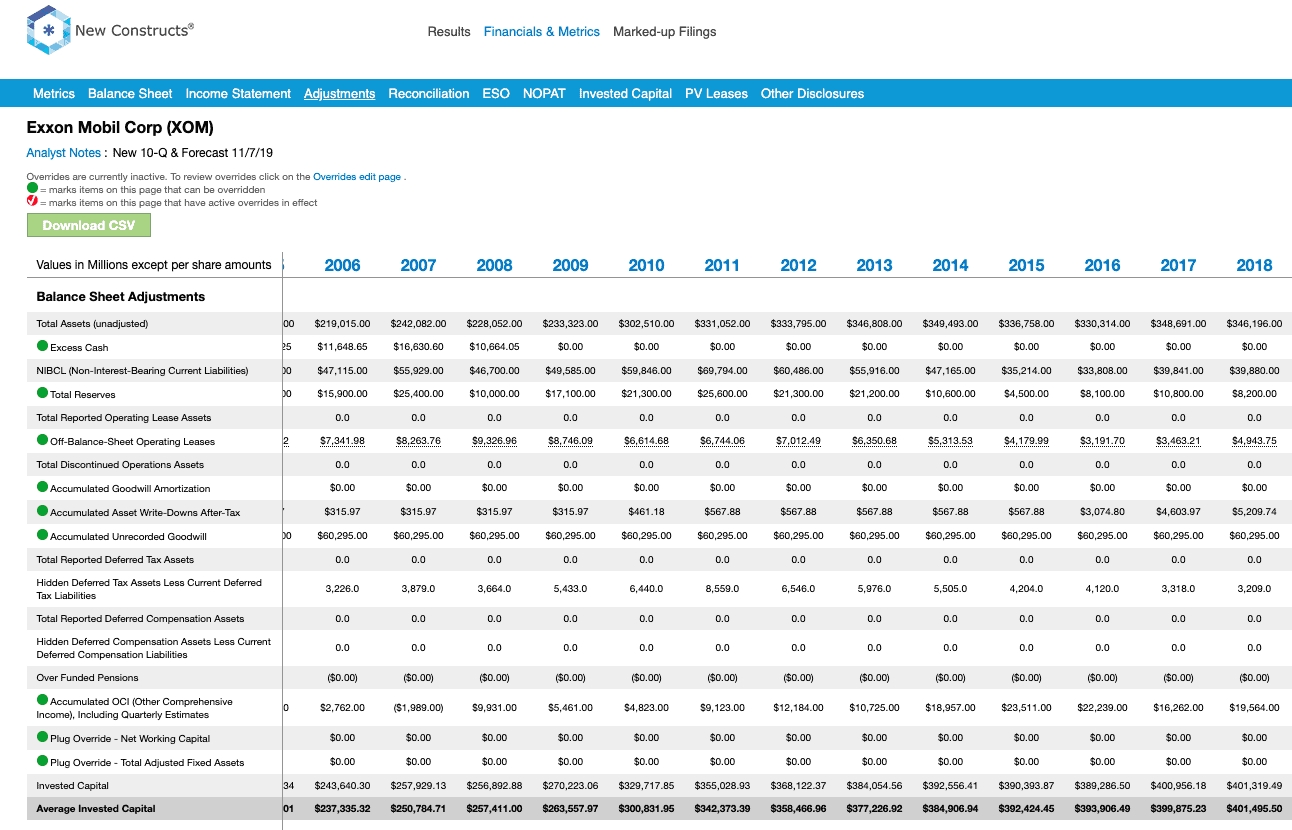This screenshot has width=1292, height=830.
Task: Click Off-Balance-Sheet Leases value $9,326.96
Action: (494, 441)
